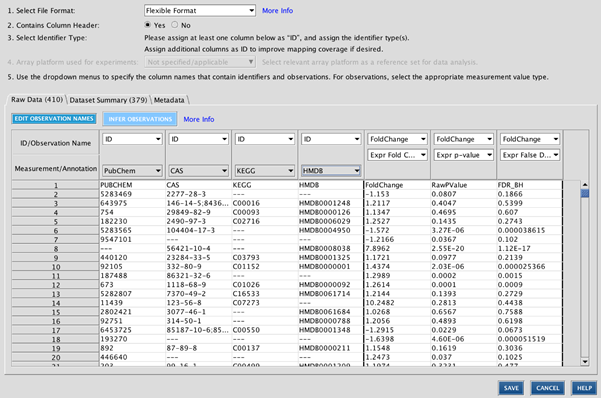This screenshot has height=398, width=601.
Task: Select RawPValue cell 2.55E-20
Action: pos(464,248)
